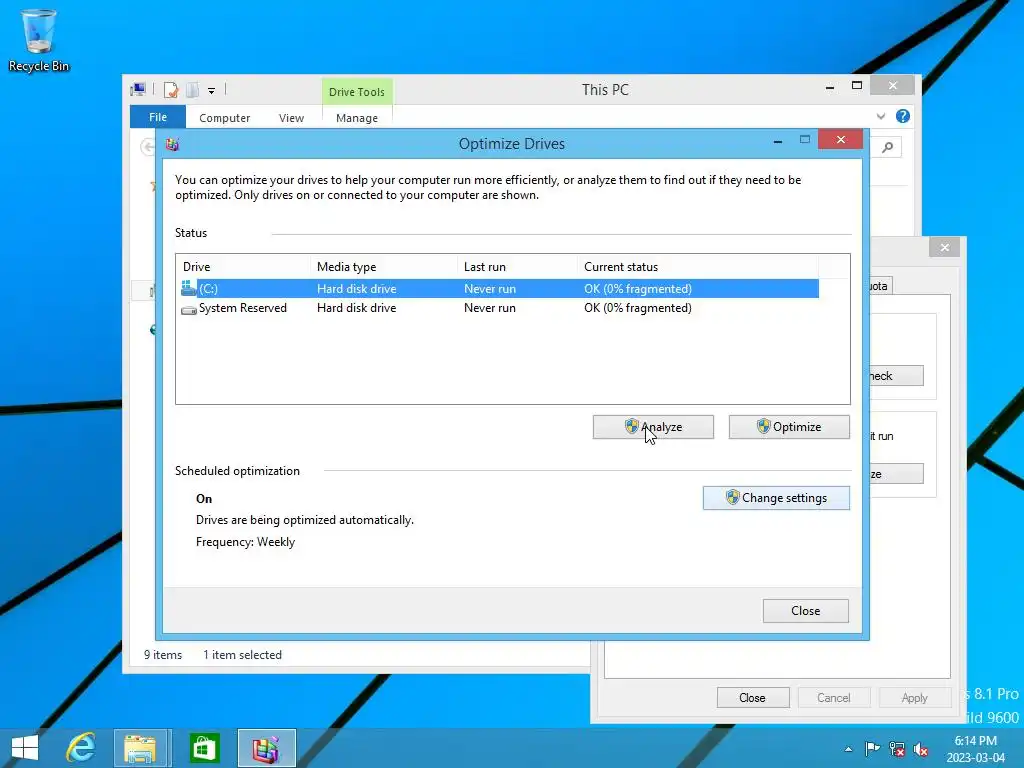Click Cancel in the Properties dialog
The image size is (1024, 768).
pyautogui.click(x=834, y=697)
